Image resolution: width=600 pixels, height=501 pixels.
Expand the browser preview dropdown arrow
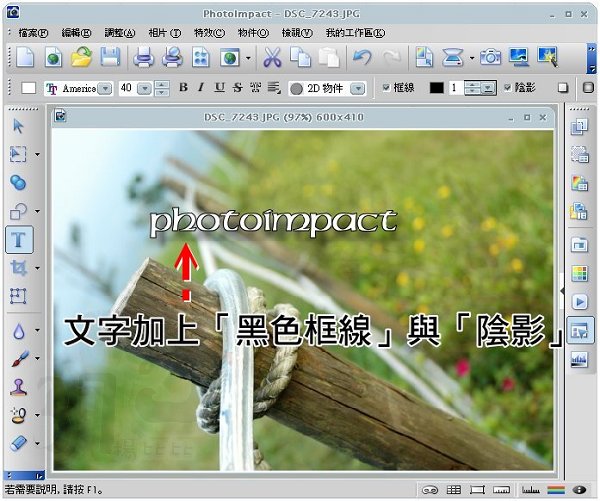(x=248, y=58)
